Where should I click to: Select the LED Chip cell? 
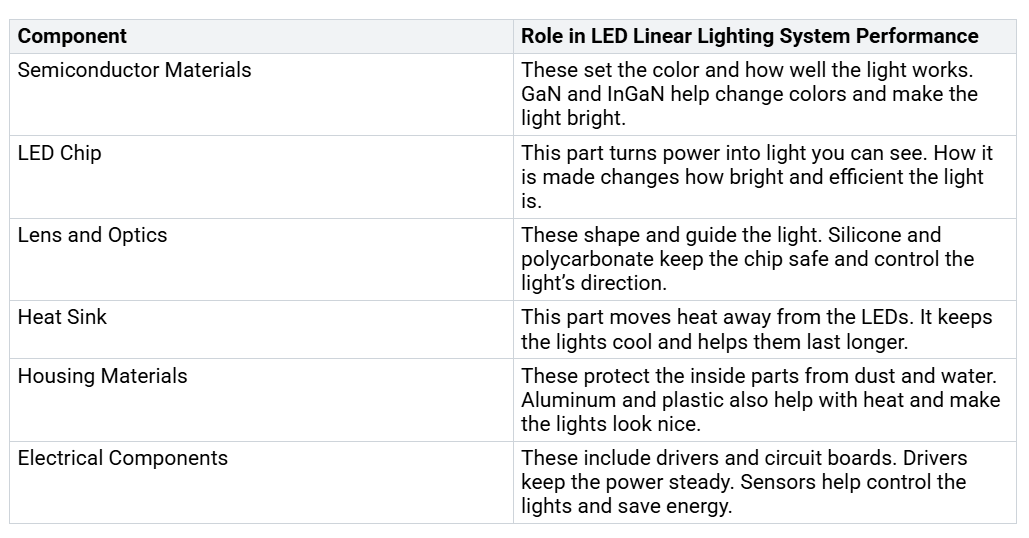(60, 154)
